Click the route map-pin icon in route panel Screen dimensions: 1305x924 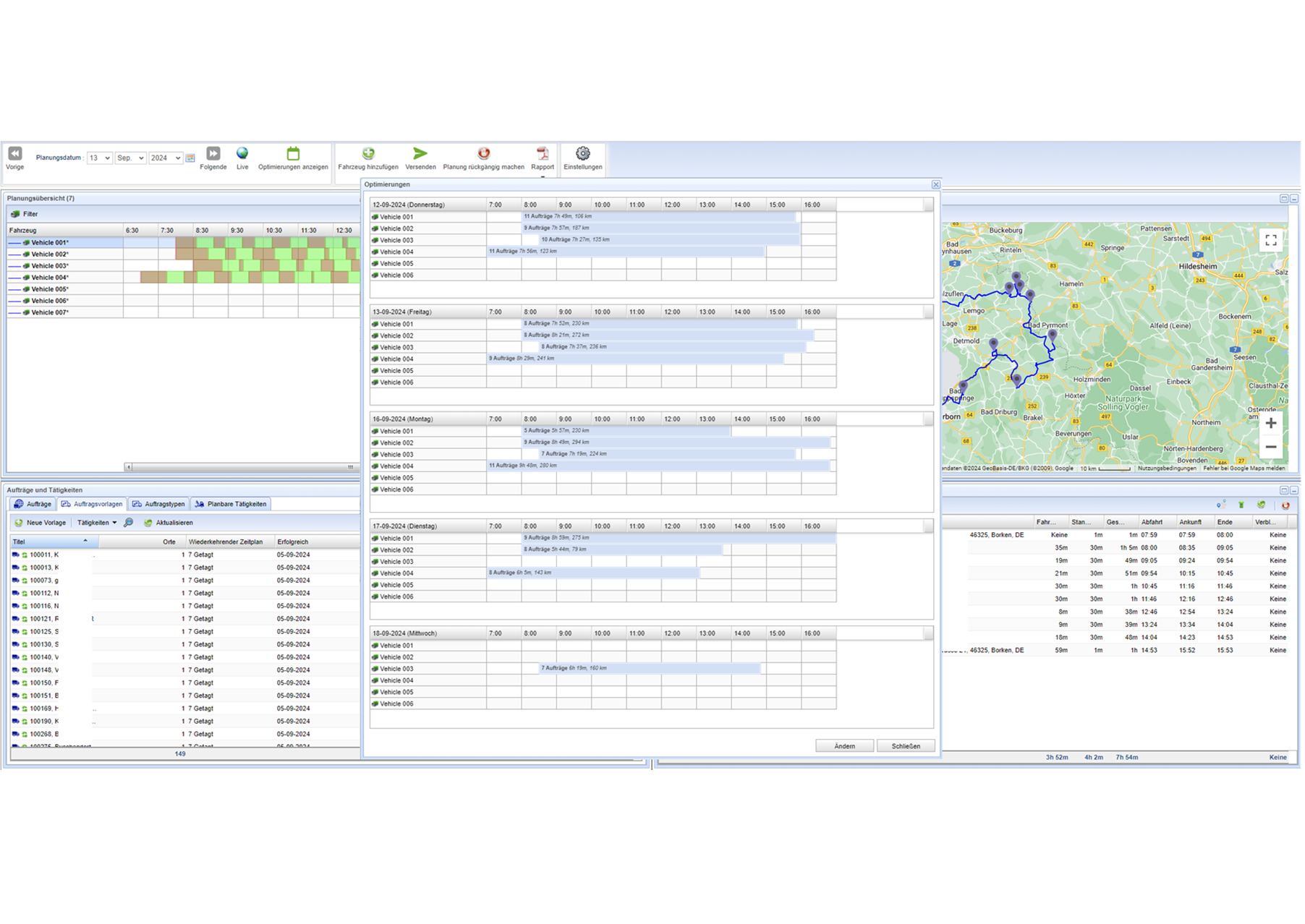pyautogui.click(x=1220, y=505)
